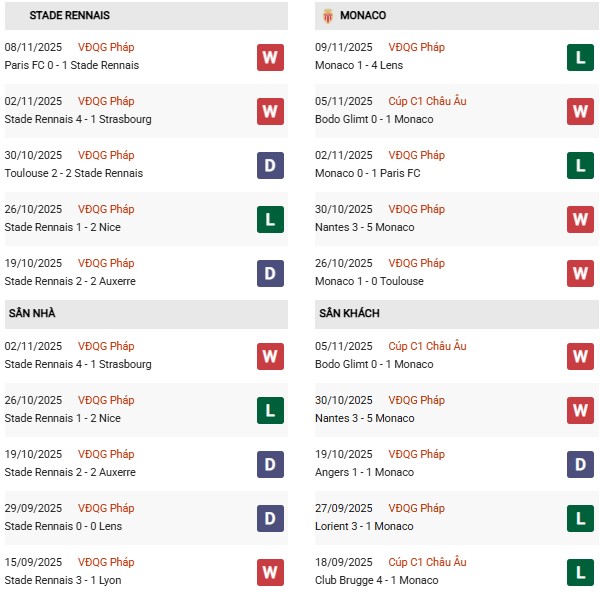Open the Paris FC 0 - 1 Stade Rennais match
Screen dimensions: 600x594
(72, 65)
